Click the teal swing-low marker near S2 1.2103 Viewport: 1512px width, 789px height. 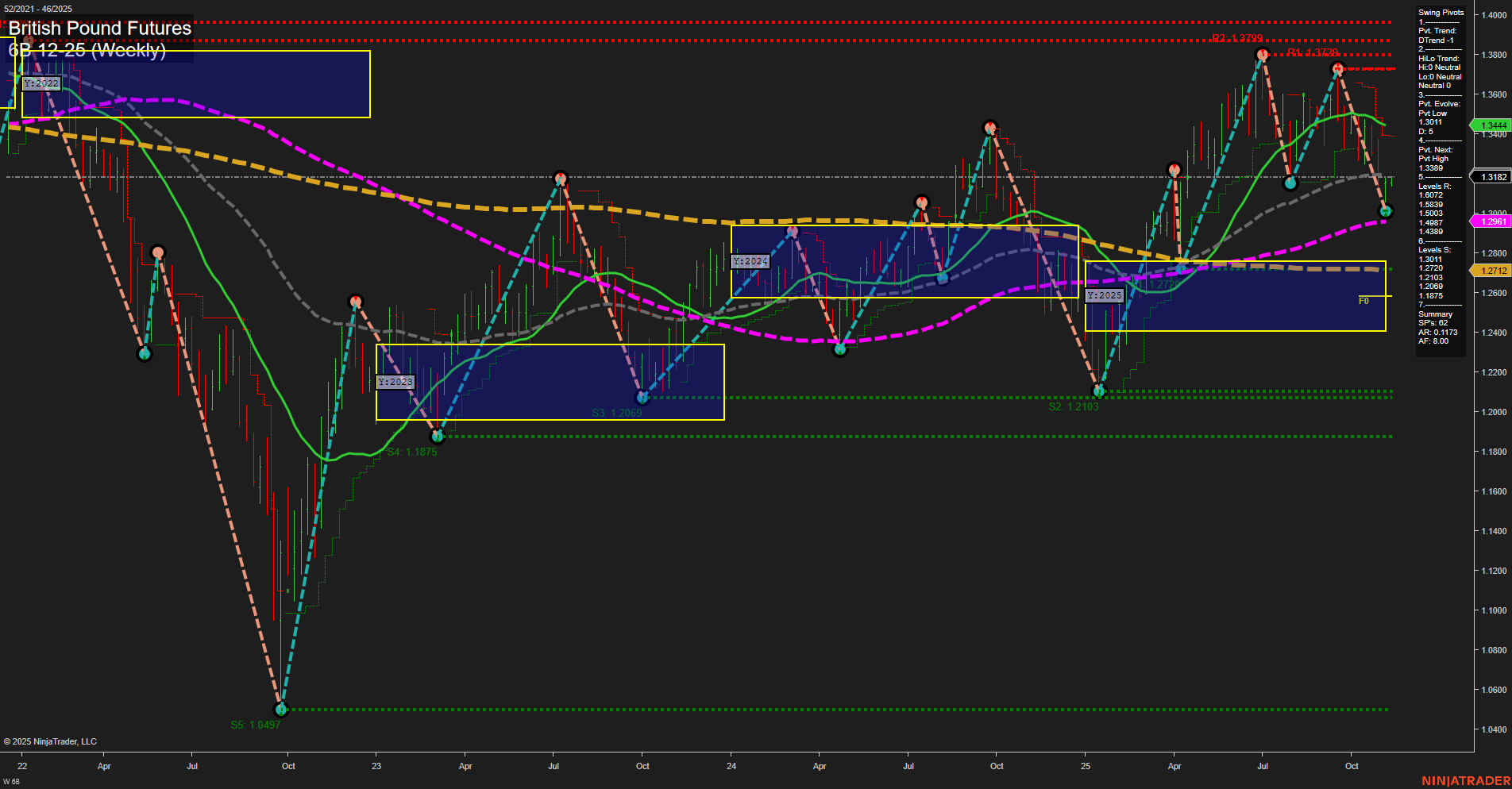point(1099,391)
